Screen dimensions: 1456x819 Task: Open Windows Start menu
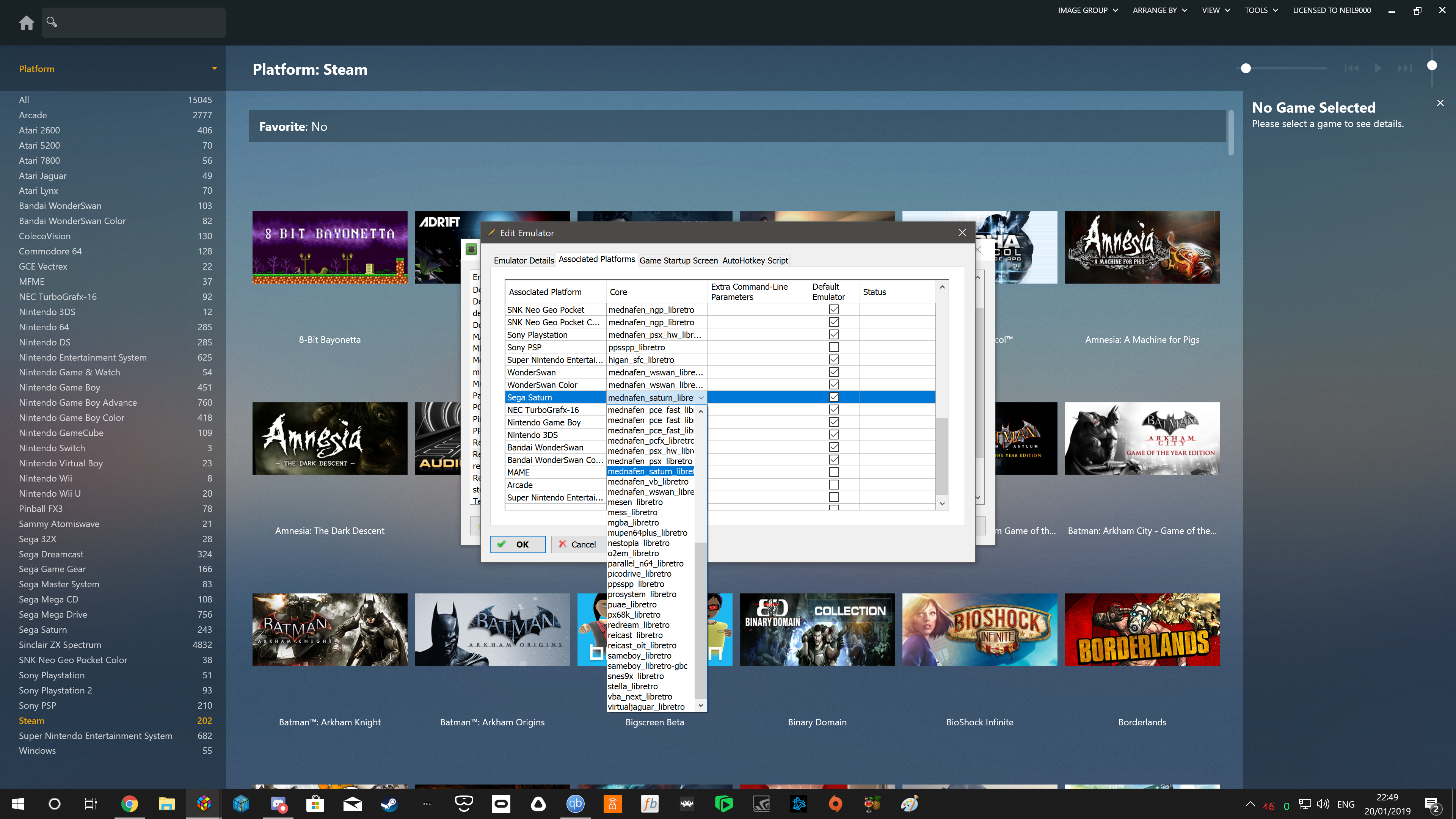point(18,804)
